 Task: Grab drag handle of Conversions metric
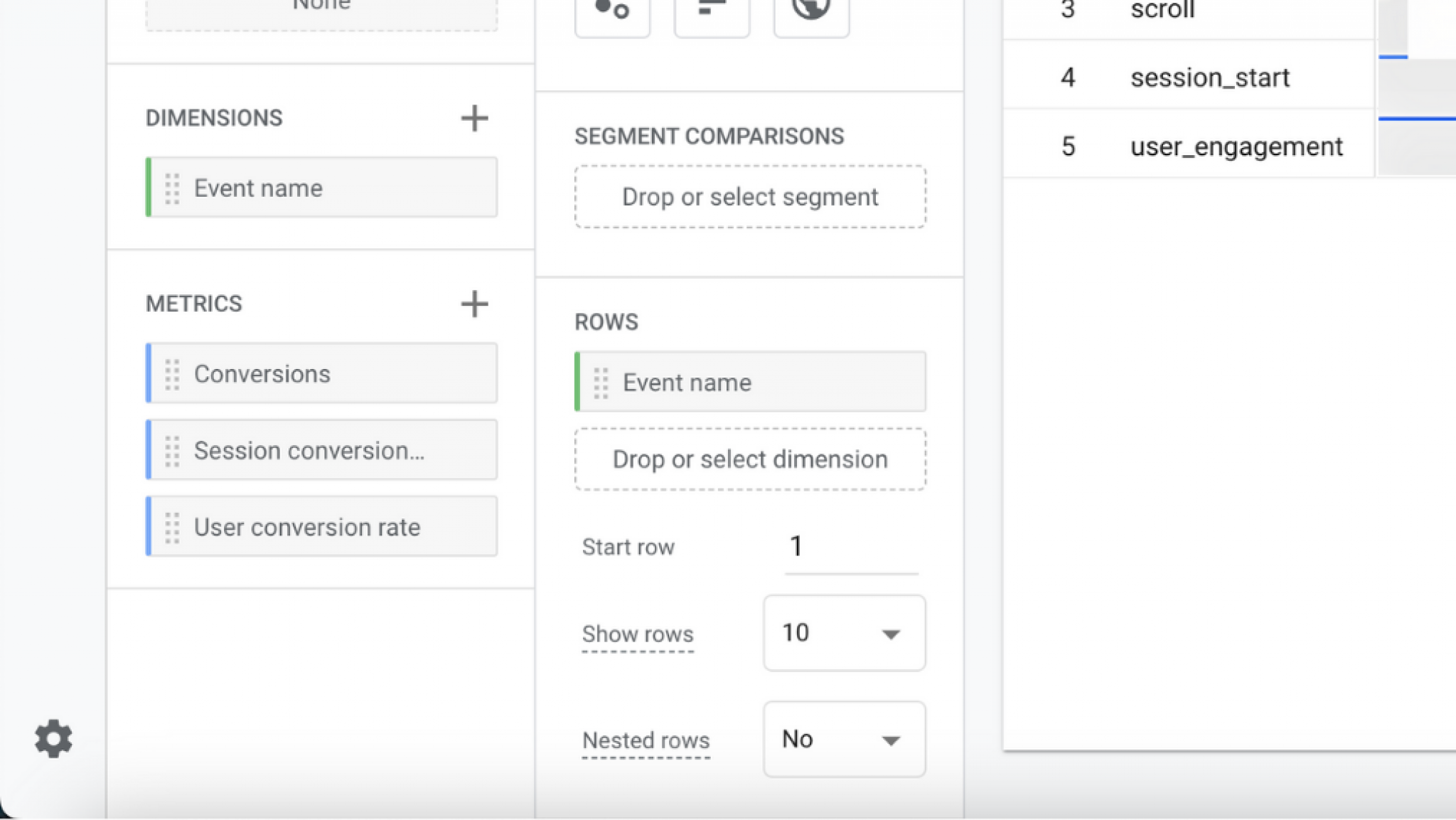tap(172, 374)
